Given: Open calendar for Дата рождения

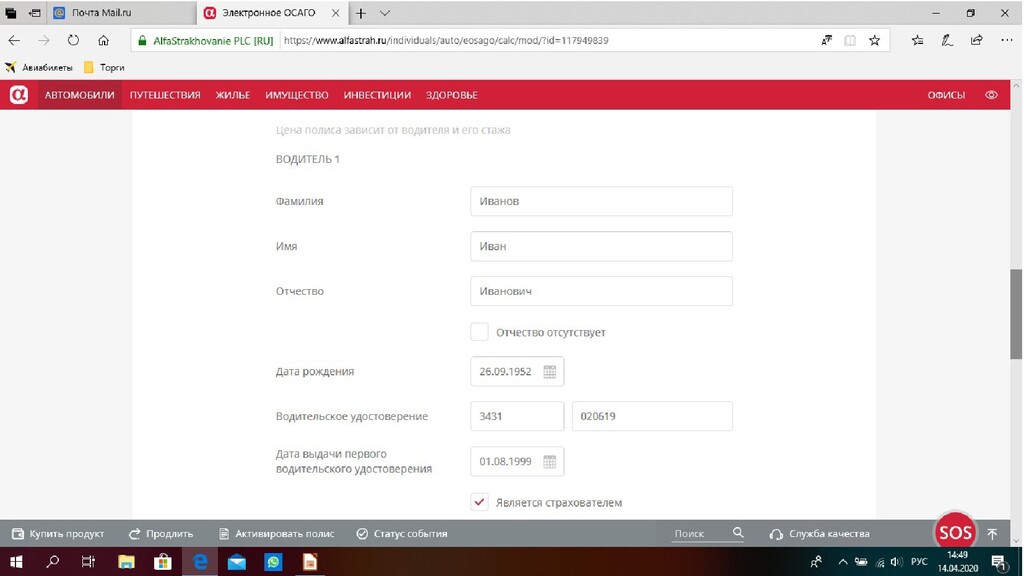Looking at the screenshot, I should pos(550,372).
